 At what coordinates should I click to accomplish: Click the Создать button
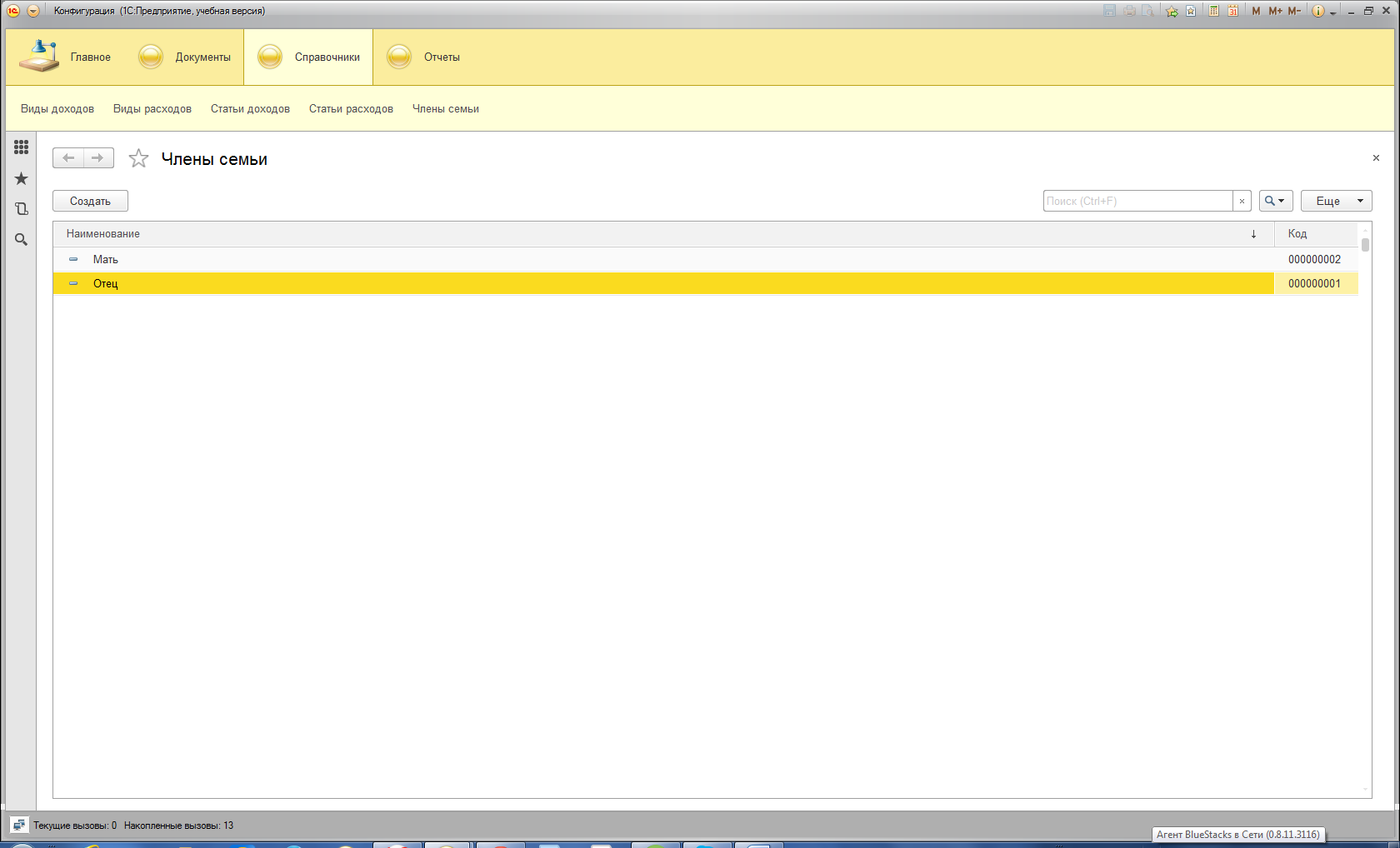pyautogui.click(x=90, y=201)
